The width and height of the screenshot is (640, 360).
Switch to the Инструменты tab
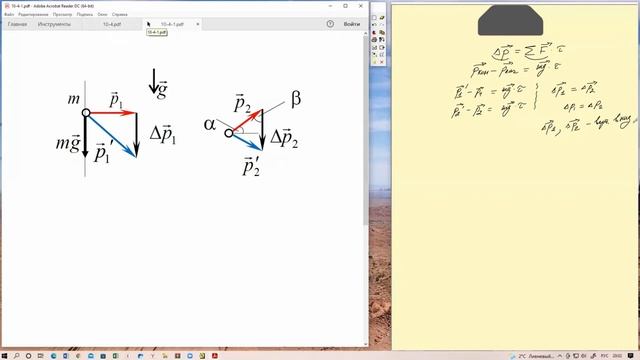(x=54, y=24)
